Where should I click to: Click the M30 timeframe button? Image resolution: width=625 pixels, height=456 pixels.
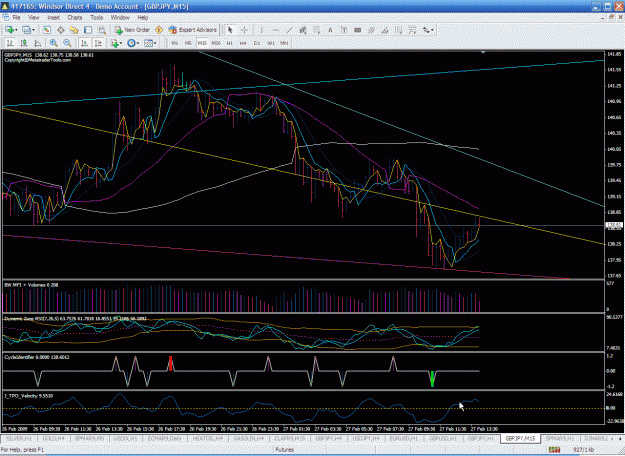click(216, 43)
